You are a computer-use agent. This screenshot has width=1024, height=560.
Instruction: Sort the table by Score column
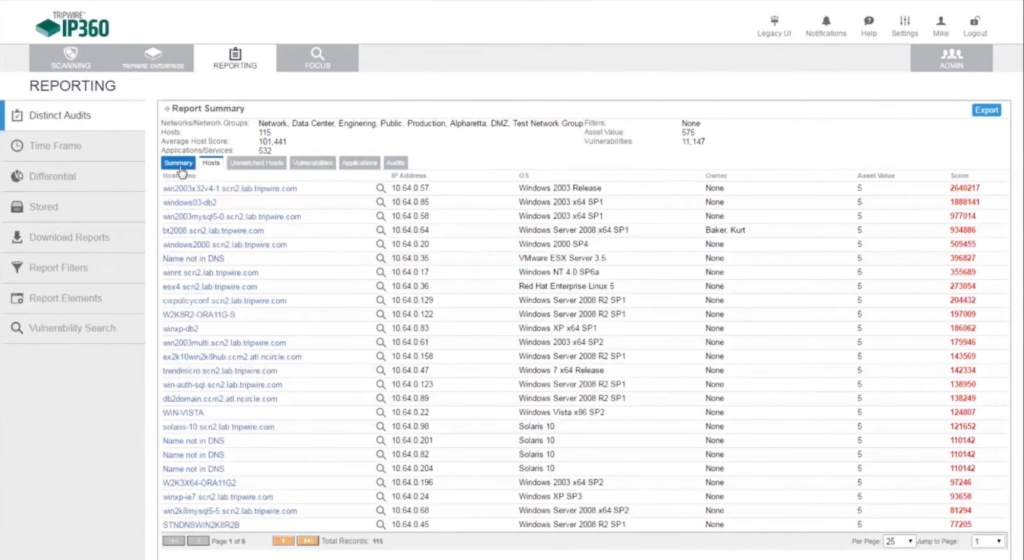pos(959,176)
